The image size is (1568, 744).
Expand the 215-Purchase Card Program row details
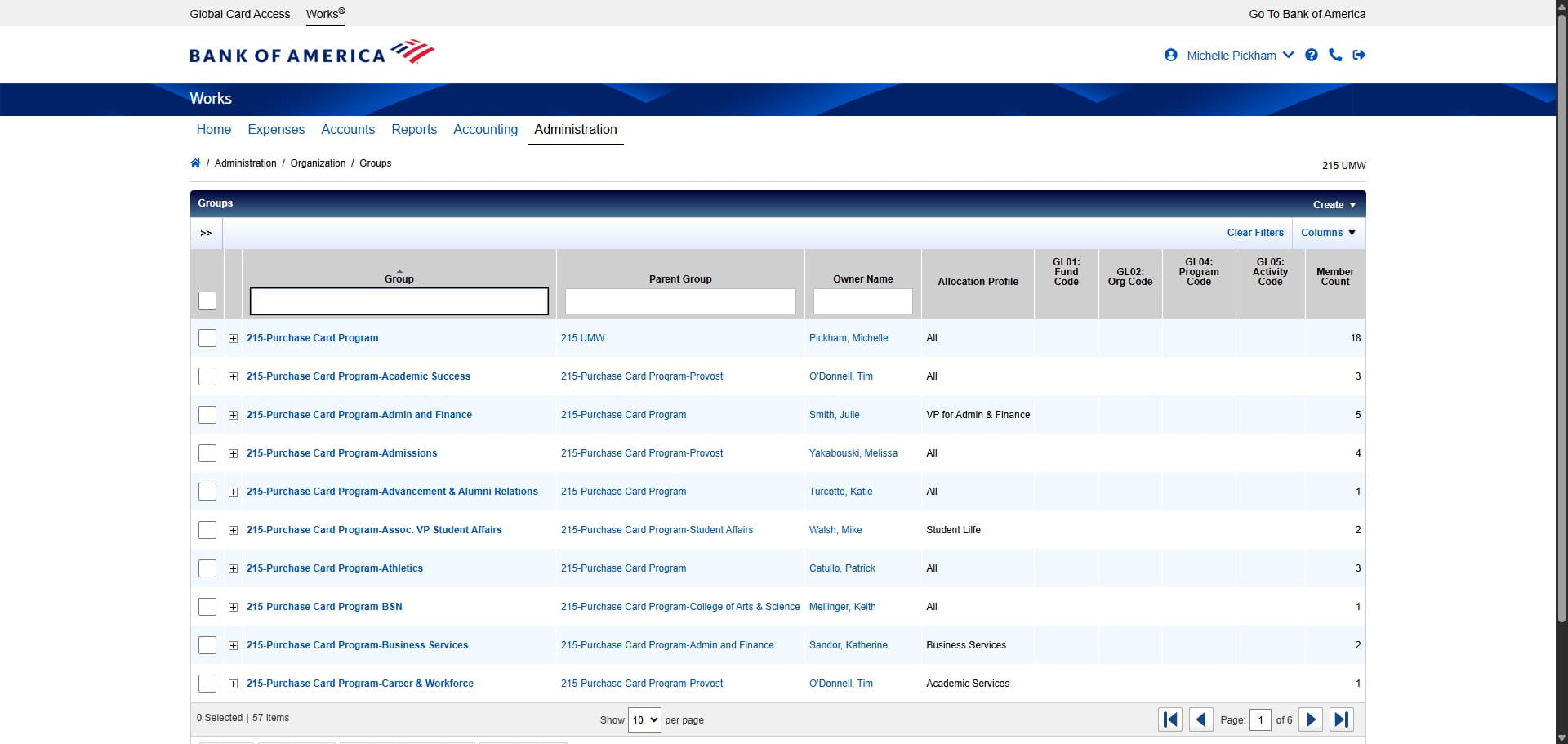(233, 338)
